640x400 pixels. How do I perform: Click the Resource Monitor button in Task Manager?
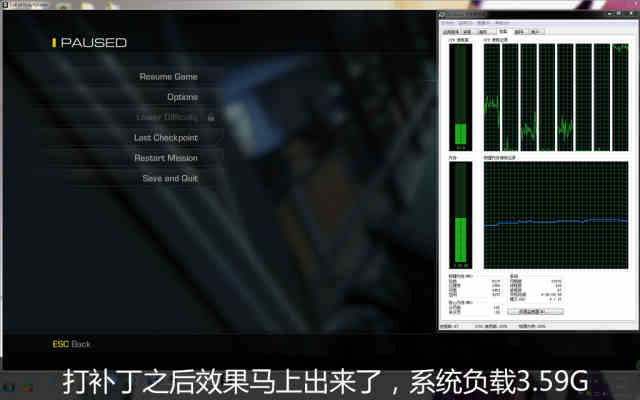point(536,311)
